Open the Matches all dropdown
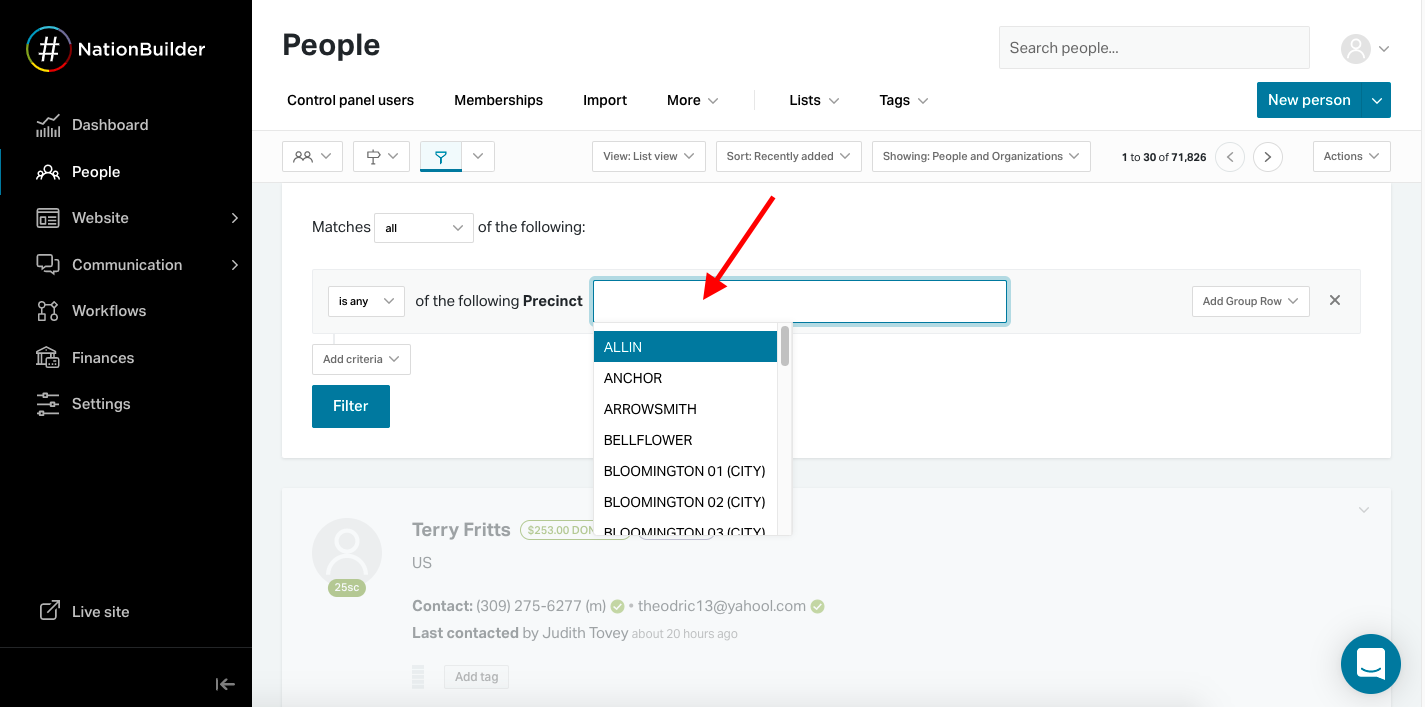The width and height of the screenshot is (1425, 707). click(423, 228)
